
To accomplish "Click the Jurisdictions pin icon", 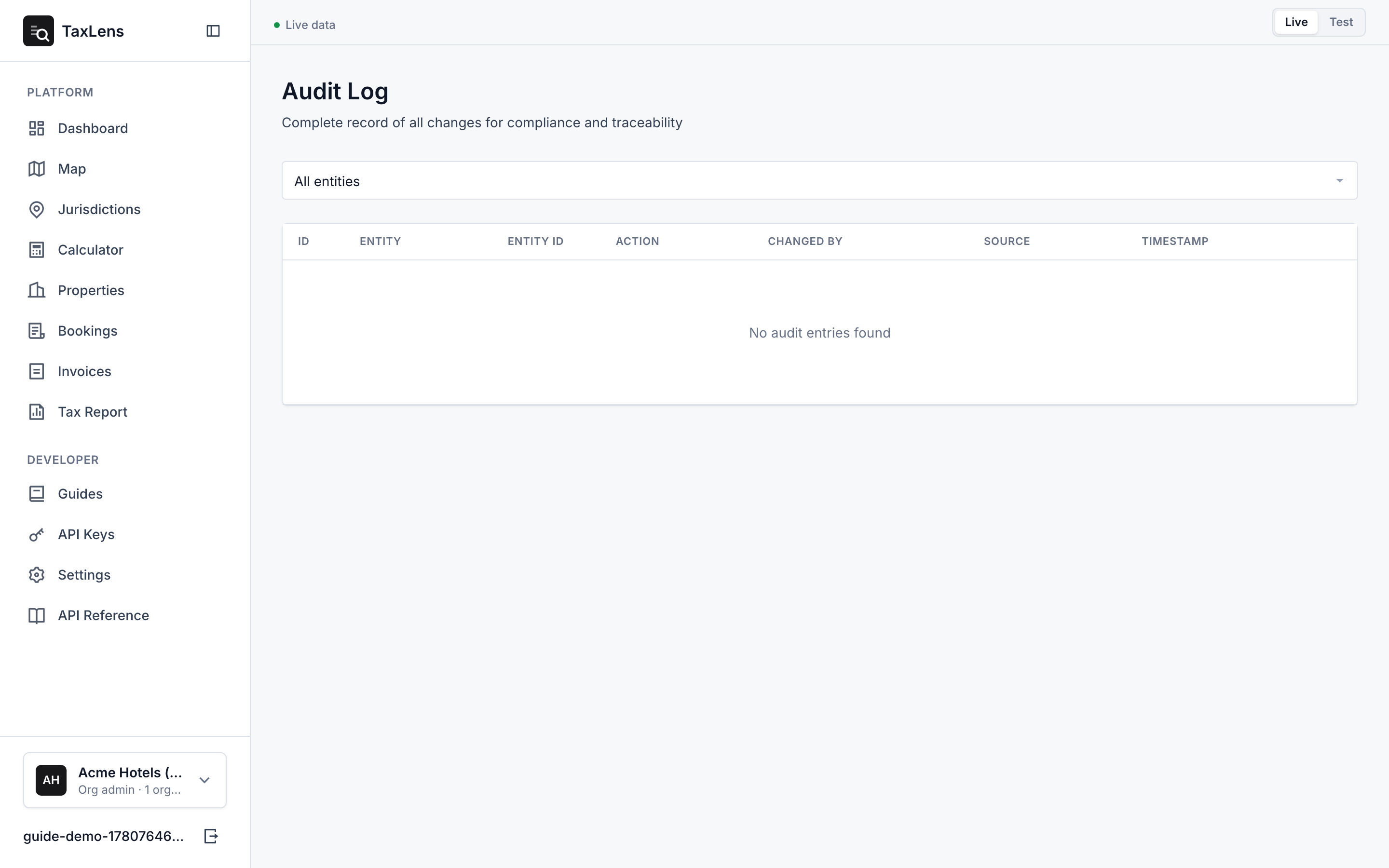I will point(37,210).
